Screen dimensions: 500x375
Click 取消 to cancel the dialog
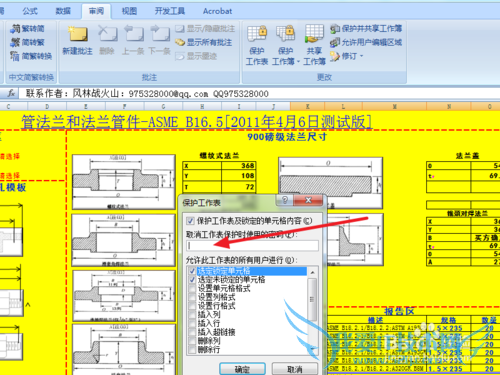pyautogui.click(x=295, y=369)
